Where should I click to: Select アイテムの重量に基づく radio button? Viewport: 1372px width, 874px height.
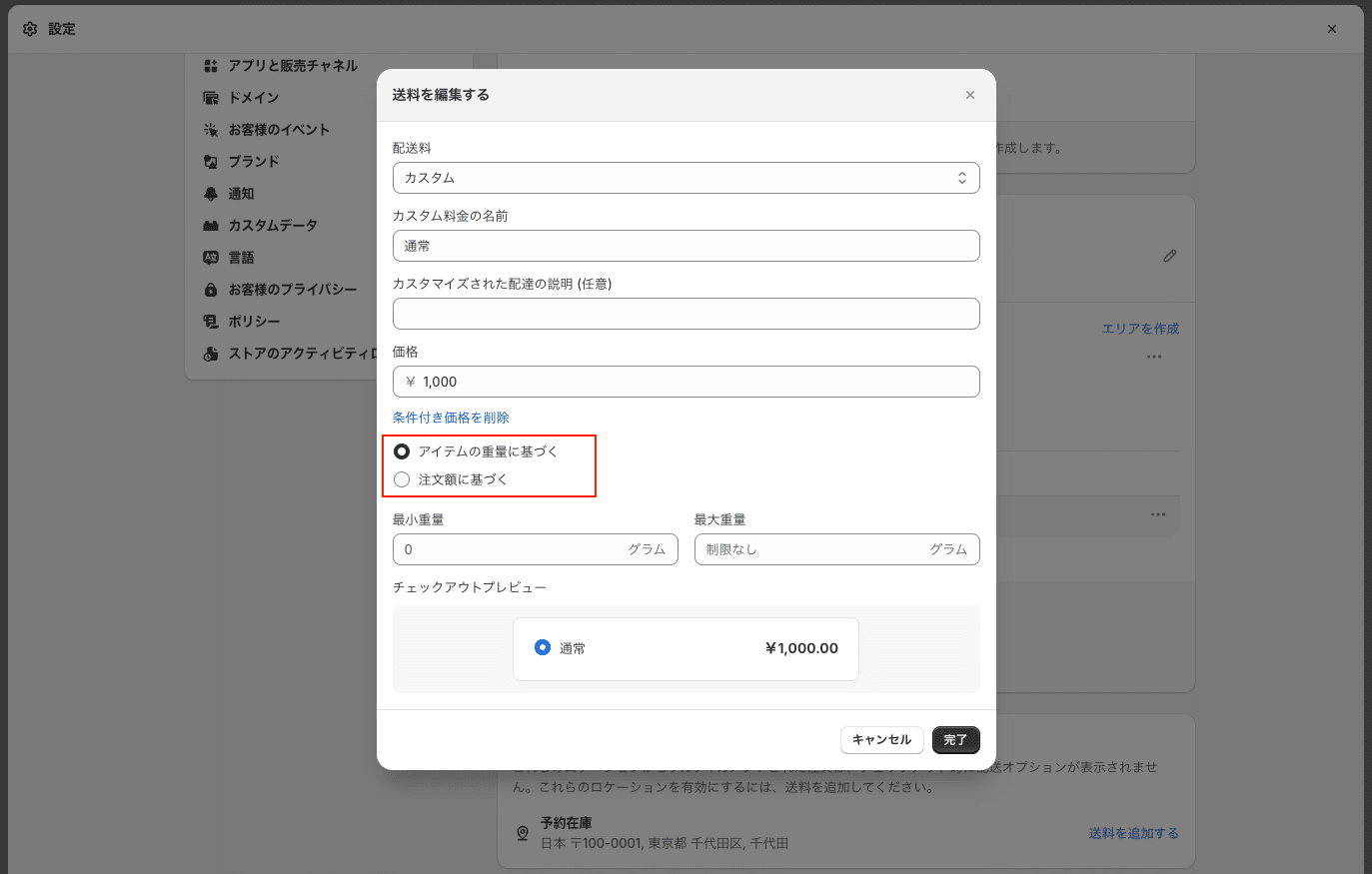402,450
